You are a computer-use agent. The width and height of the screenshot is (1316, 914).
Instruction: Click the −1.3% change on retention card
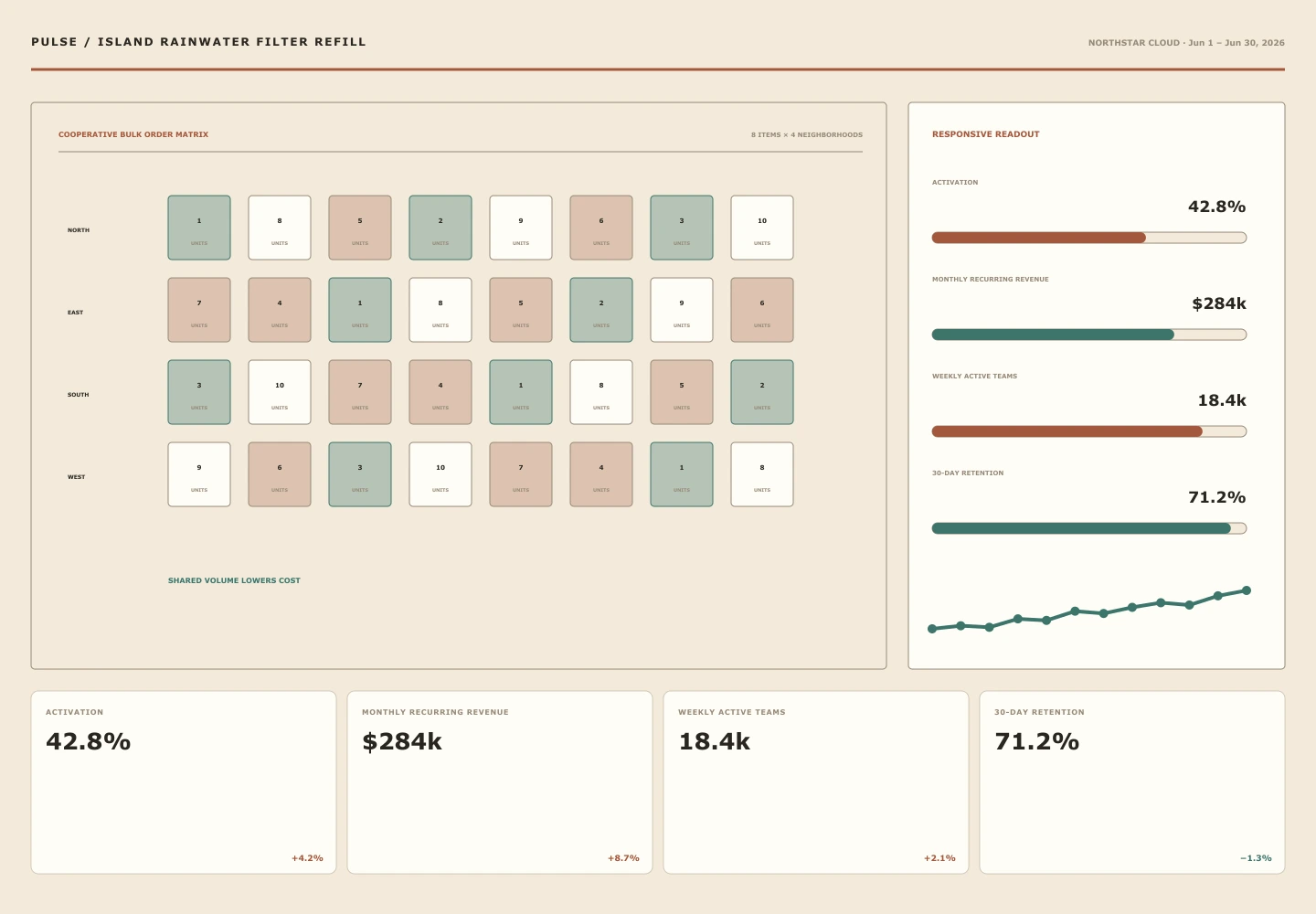[x=1256, y=858]
